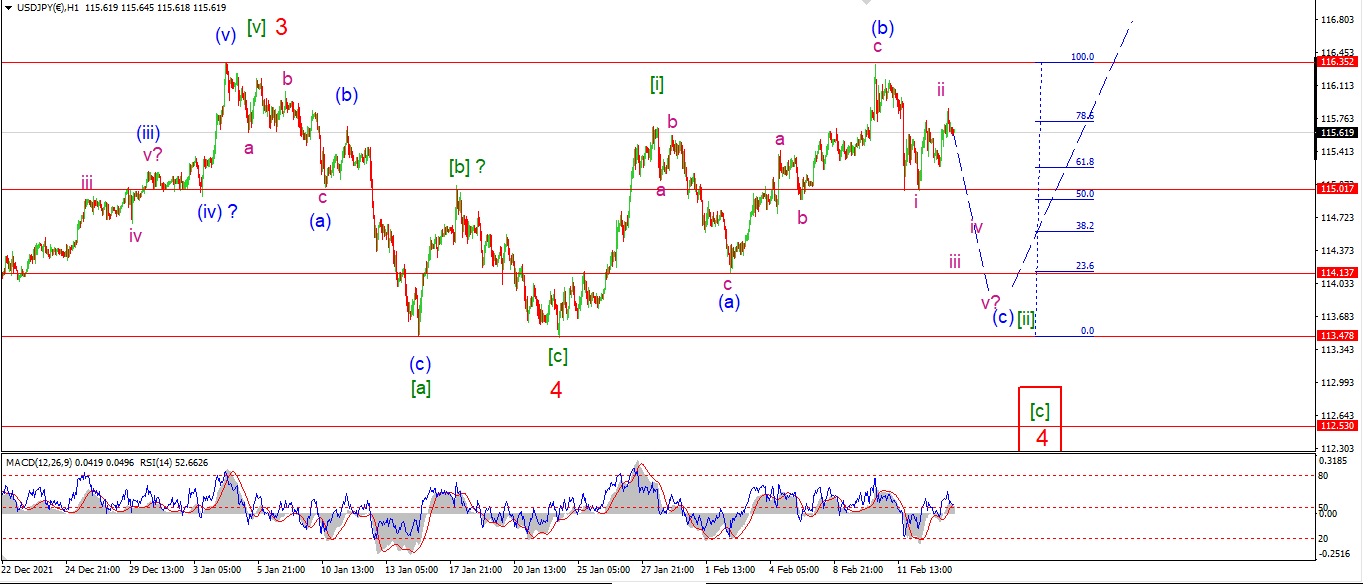Select the green [b] ? wave annotation
1363x584 pixels.
(x=467, y=167)
